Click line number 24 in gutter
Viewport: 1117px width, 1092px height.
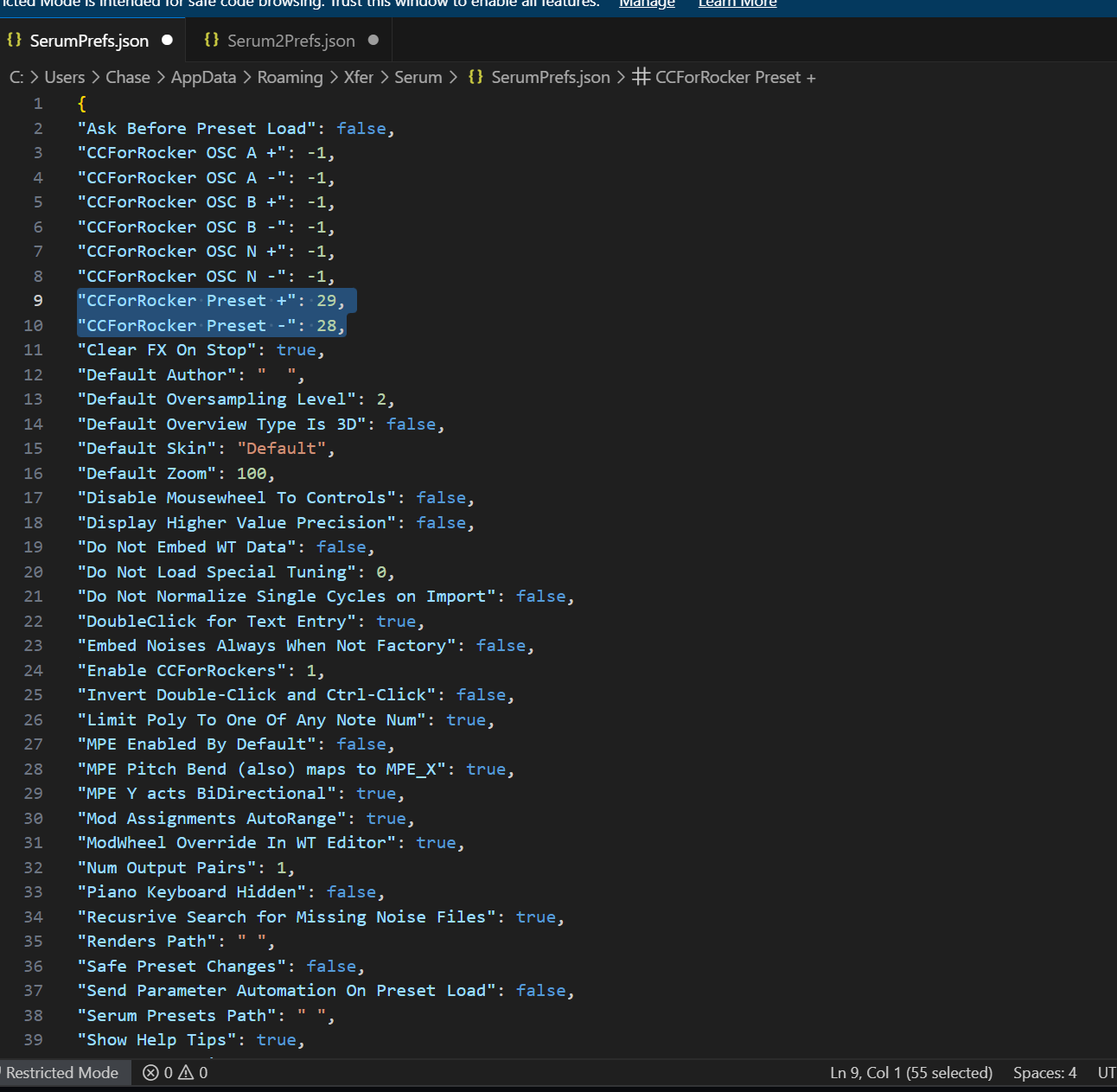tap(33, 671)
